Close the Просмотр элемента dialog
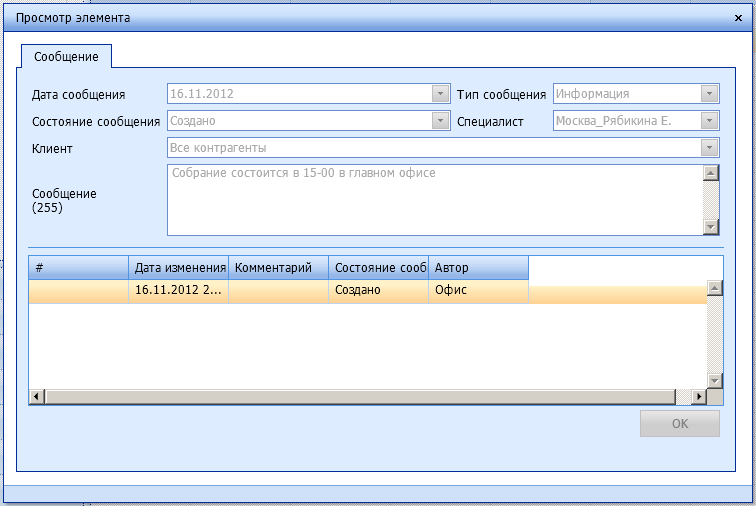 click(x=738, y=18)
